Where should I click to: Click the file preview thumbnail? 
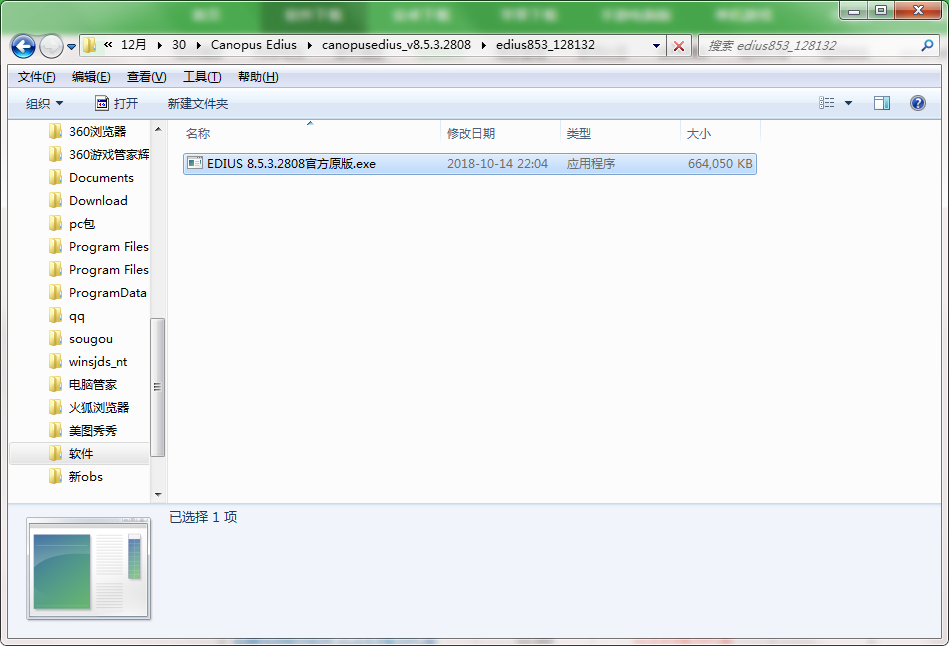88,569
